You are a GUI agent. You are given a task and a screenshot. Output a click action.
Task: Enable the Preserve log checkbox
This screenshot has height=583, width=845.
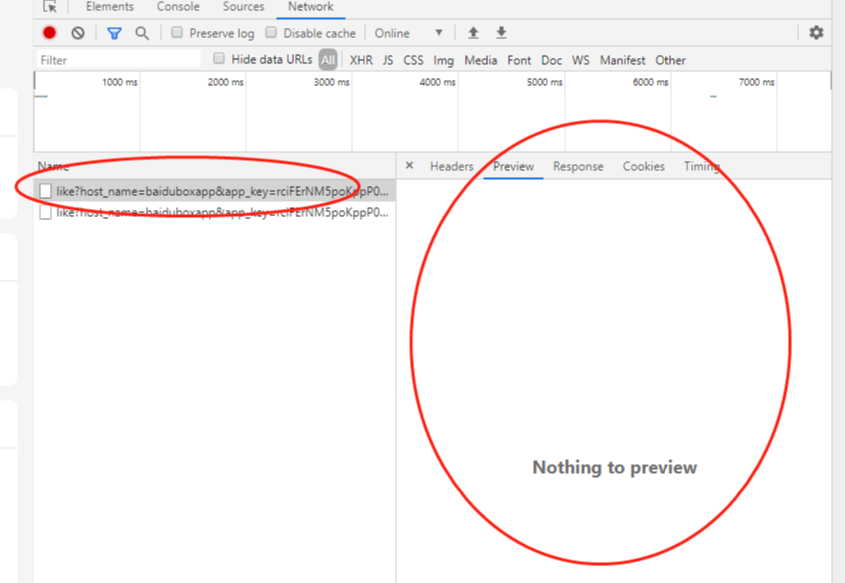click(x=177, y=32)
